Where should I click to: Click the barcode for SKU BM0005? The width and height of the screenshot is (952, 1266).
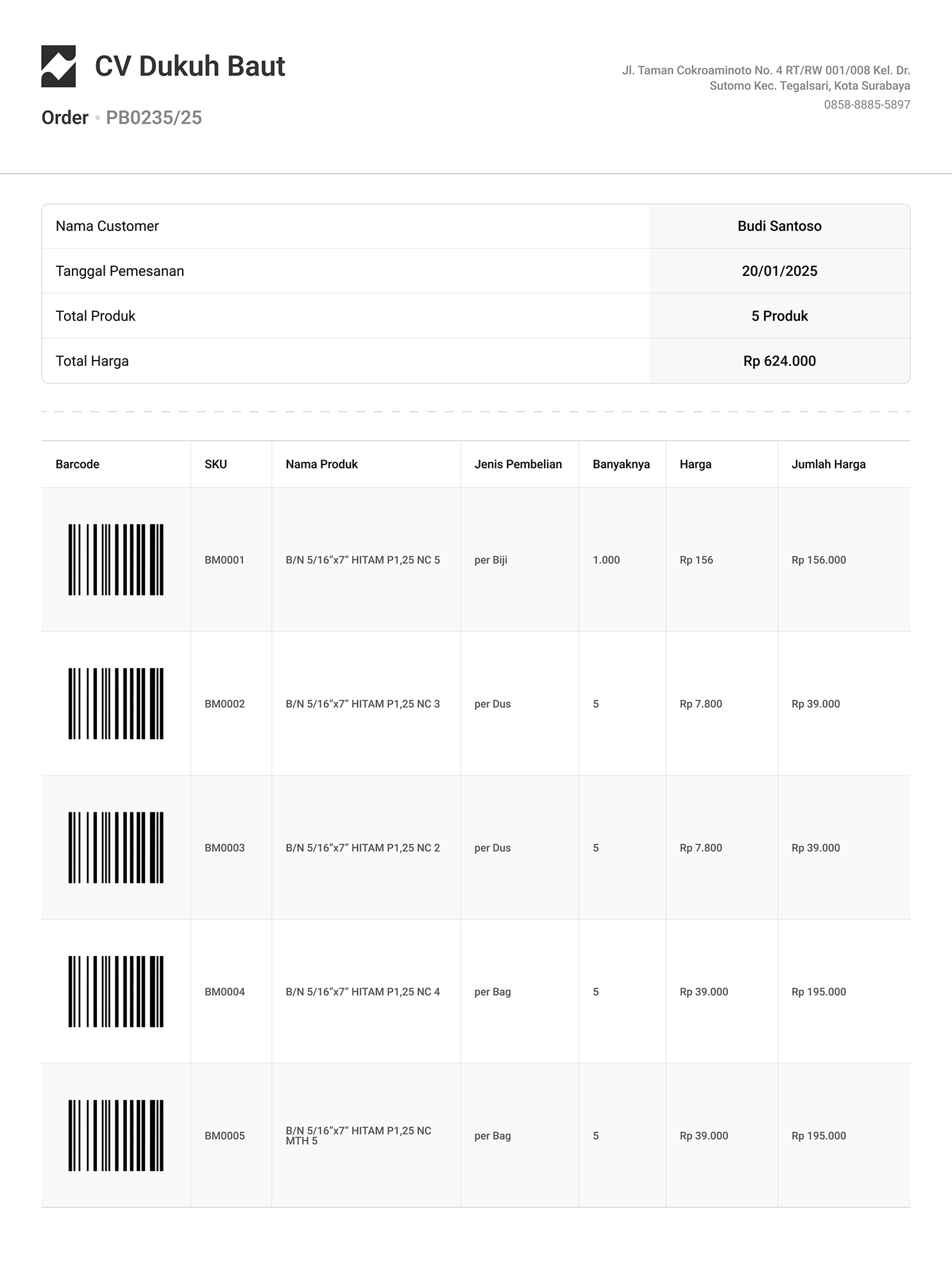[116, 1135]
